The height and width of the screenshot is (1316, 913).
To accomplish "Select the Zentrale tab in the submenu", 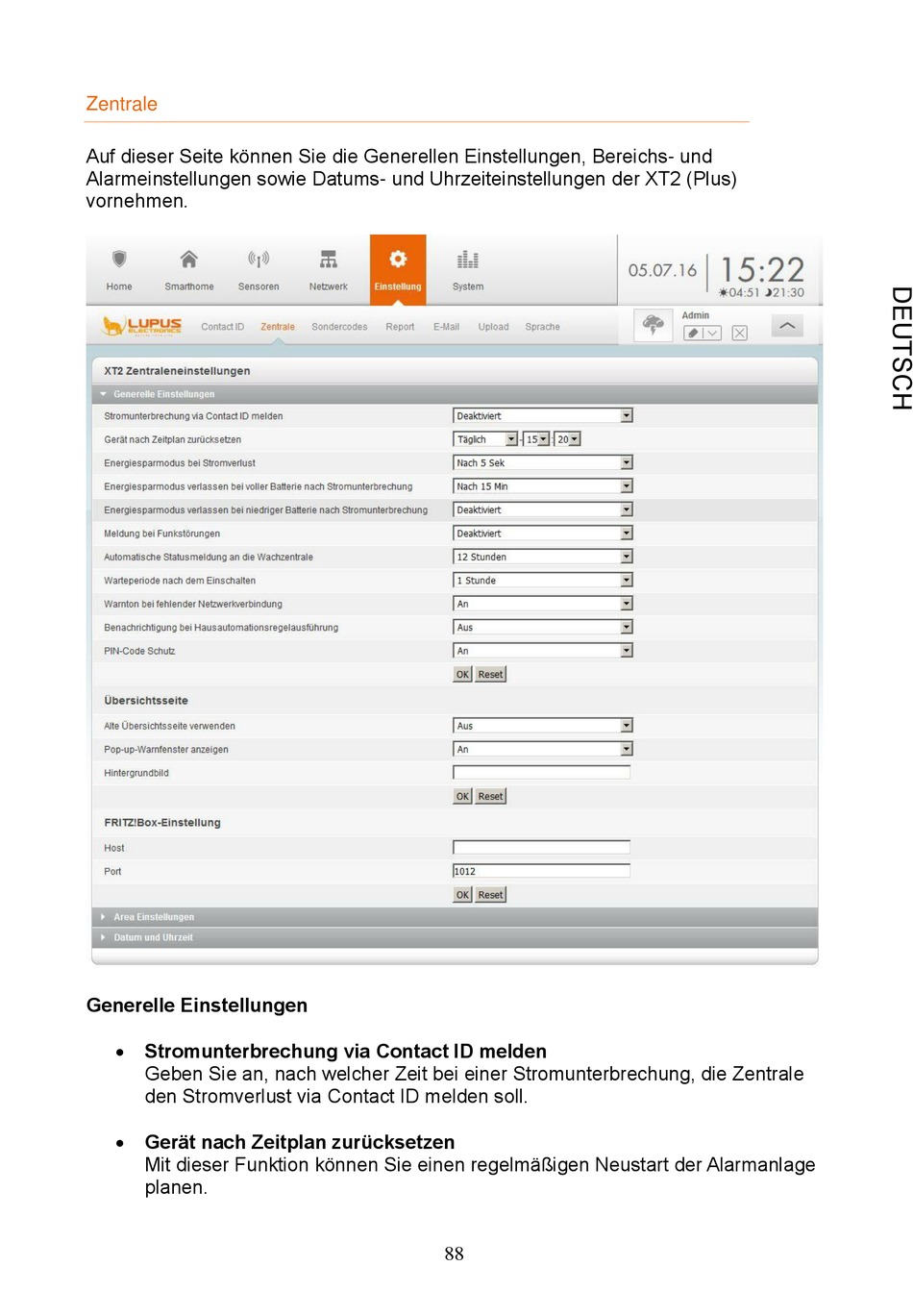I will [278, 327].
